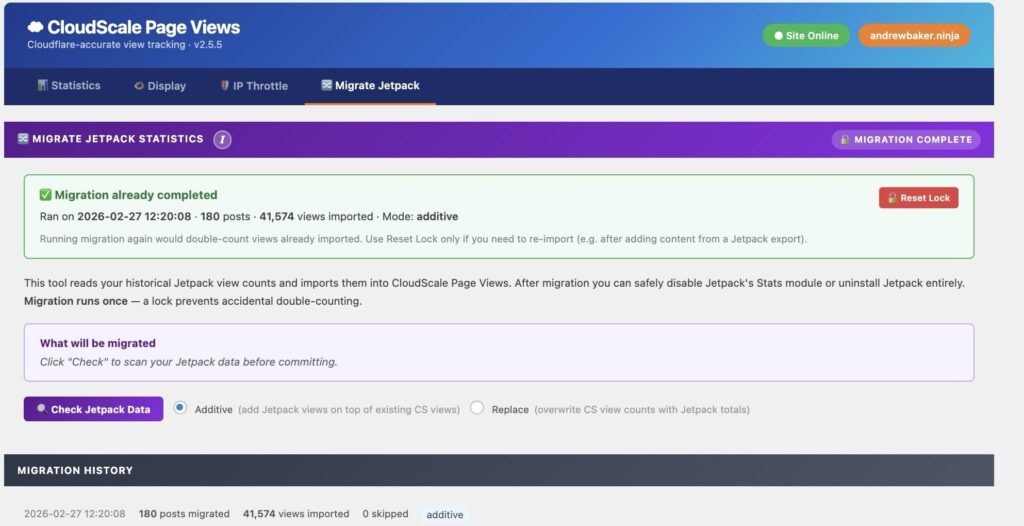The width and height of the screenshot is (1024, 526).
Task: Click the green checkmark icon next to Migration already completed
Action: click(x=45, y=195)
